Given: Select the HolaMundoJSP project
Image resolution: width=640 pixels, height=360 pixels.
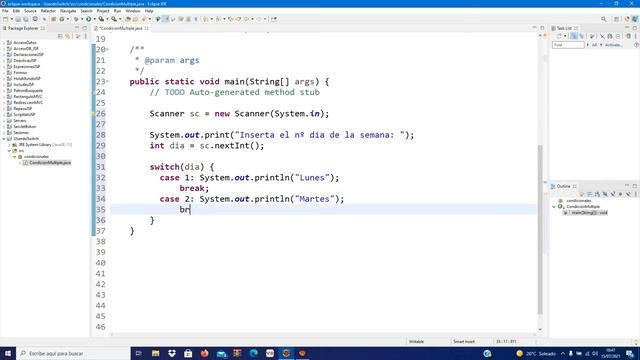Looking at the screenshot, I should [x=27, y=79].
